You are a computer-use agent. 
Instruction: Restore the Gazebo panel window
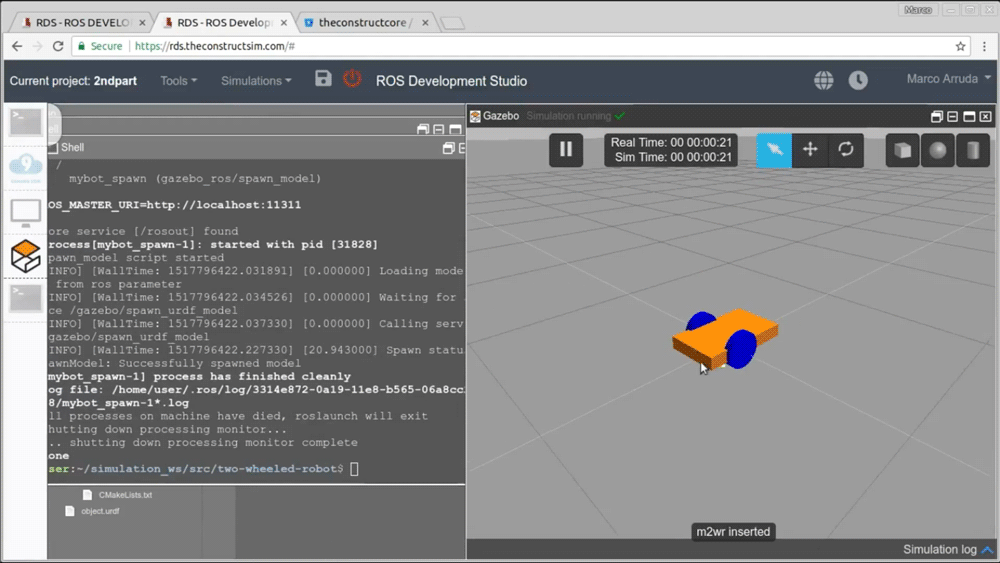tap(936, 116)
